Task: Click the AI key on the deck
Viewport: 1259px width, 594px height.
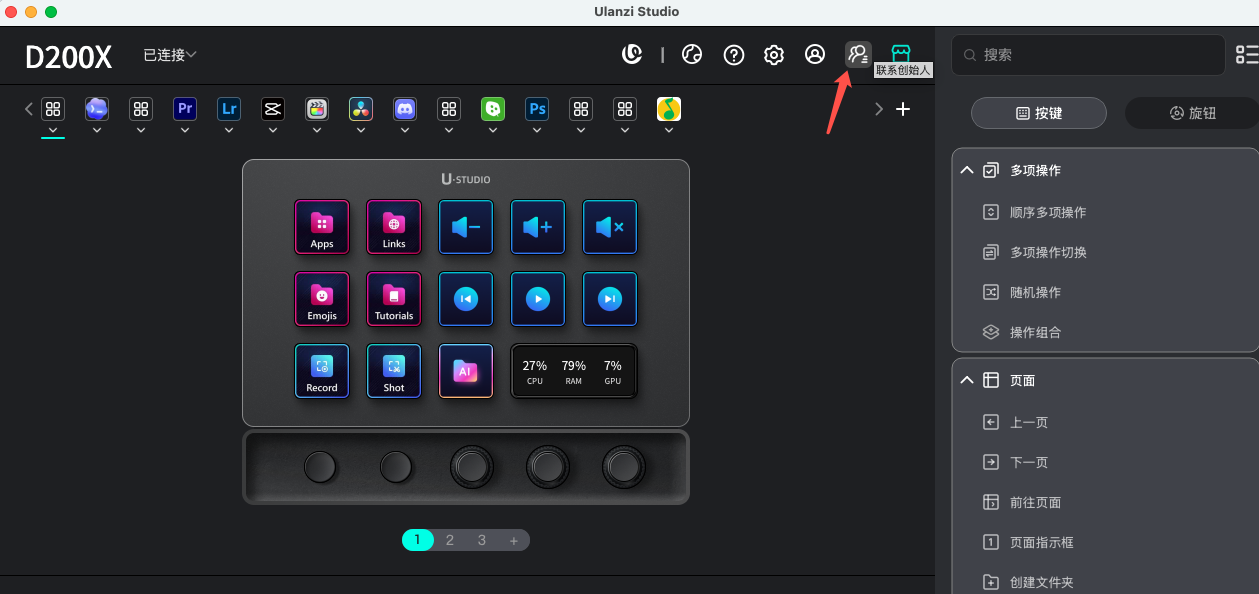Action: [466, 371]
